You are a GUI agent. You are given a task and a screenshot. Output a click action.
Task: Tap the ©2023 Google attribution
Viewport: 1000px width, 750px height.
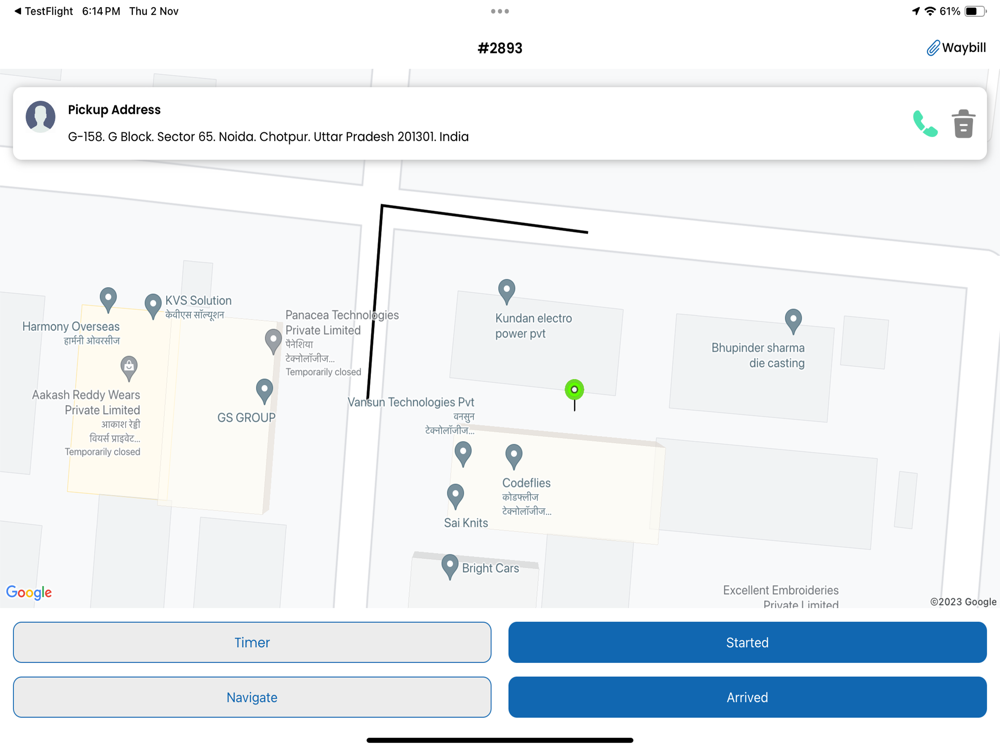tap(963, 601)
